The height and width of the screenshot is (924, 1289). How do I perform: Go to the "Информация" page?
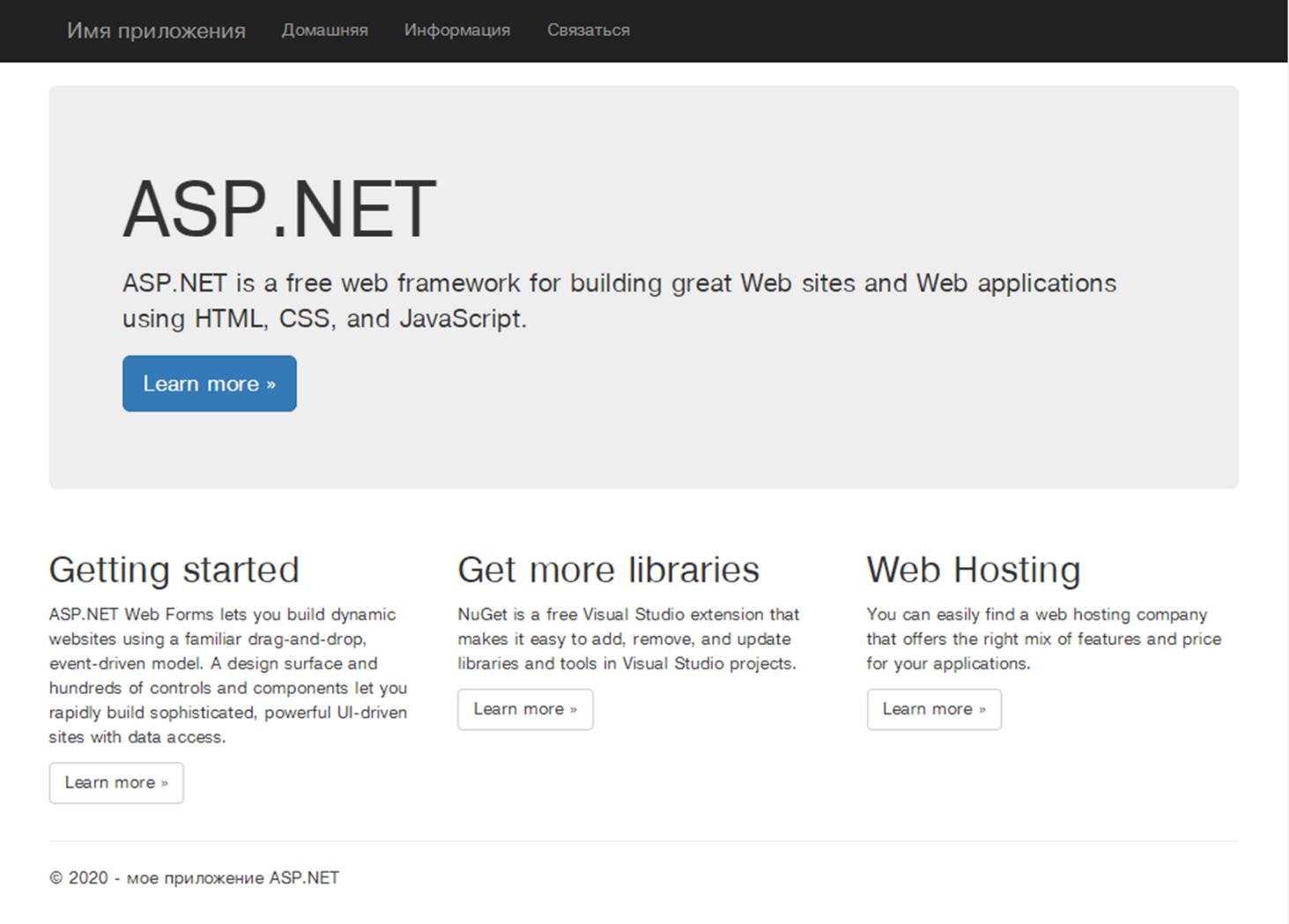pyautogui.click(x=457, y=30)
